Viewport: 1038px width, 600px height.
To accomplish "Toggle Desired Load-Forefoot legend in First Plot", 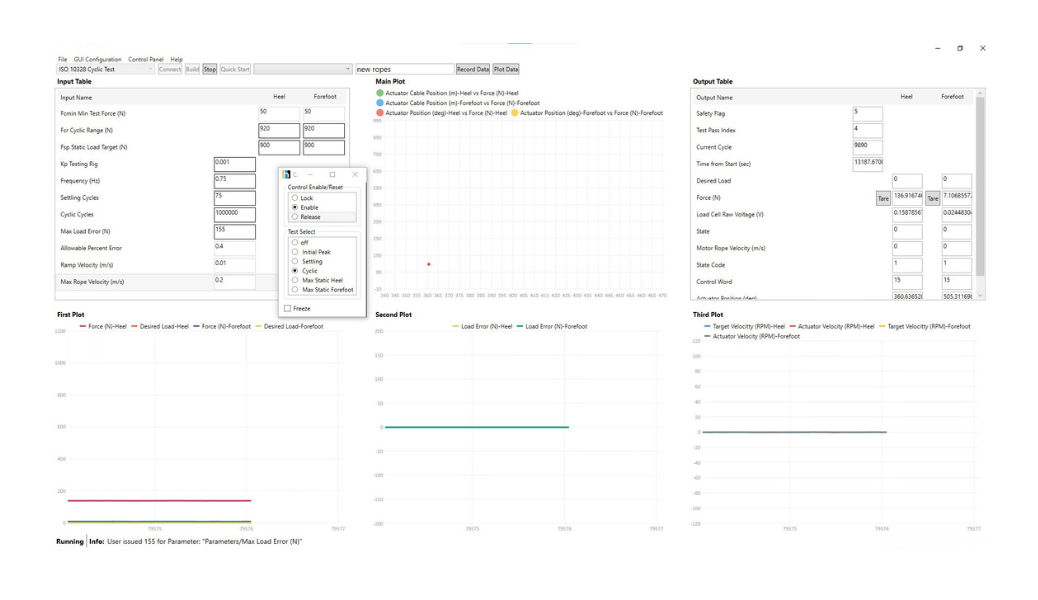I will 289,326.
